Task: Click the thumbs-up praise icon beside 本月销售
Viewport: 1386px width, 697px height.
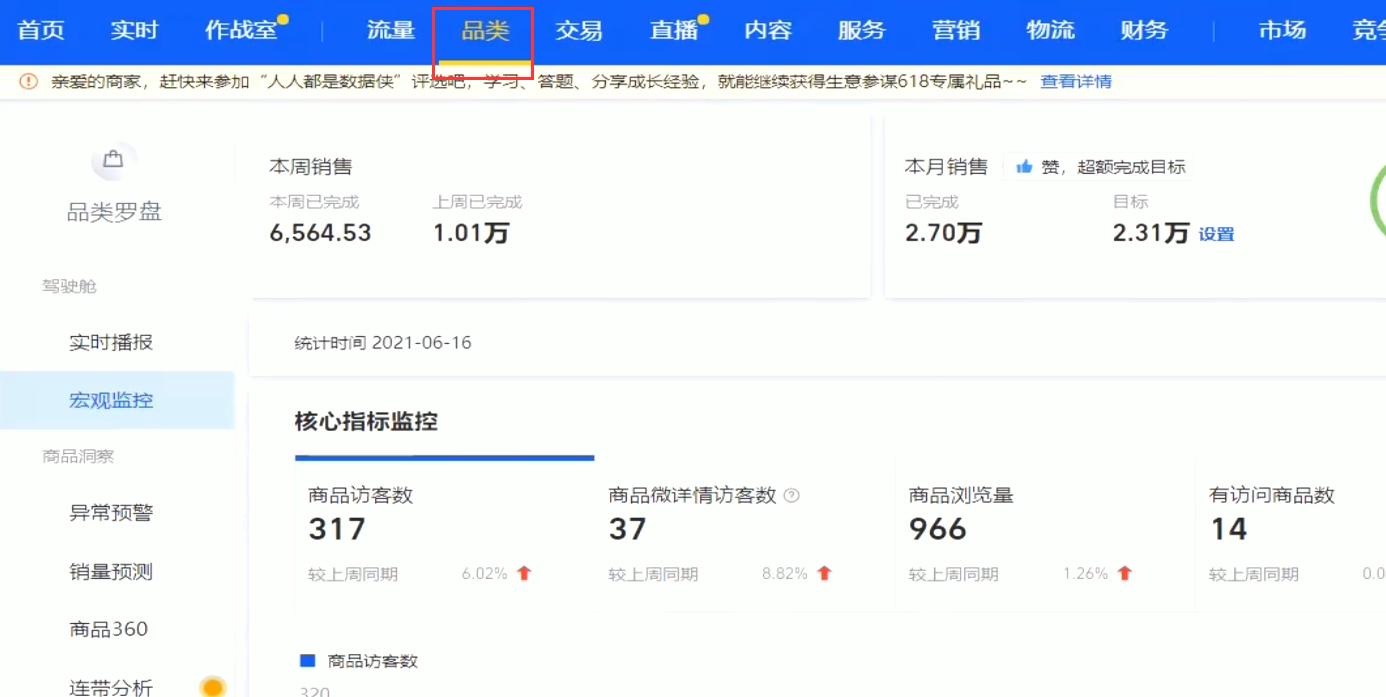Action: pyautogui.click(x=1024, y=166)
